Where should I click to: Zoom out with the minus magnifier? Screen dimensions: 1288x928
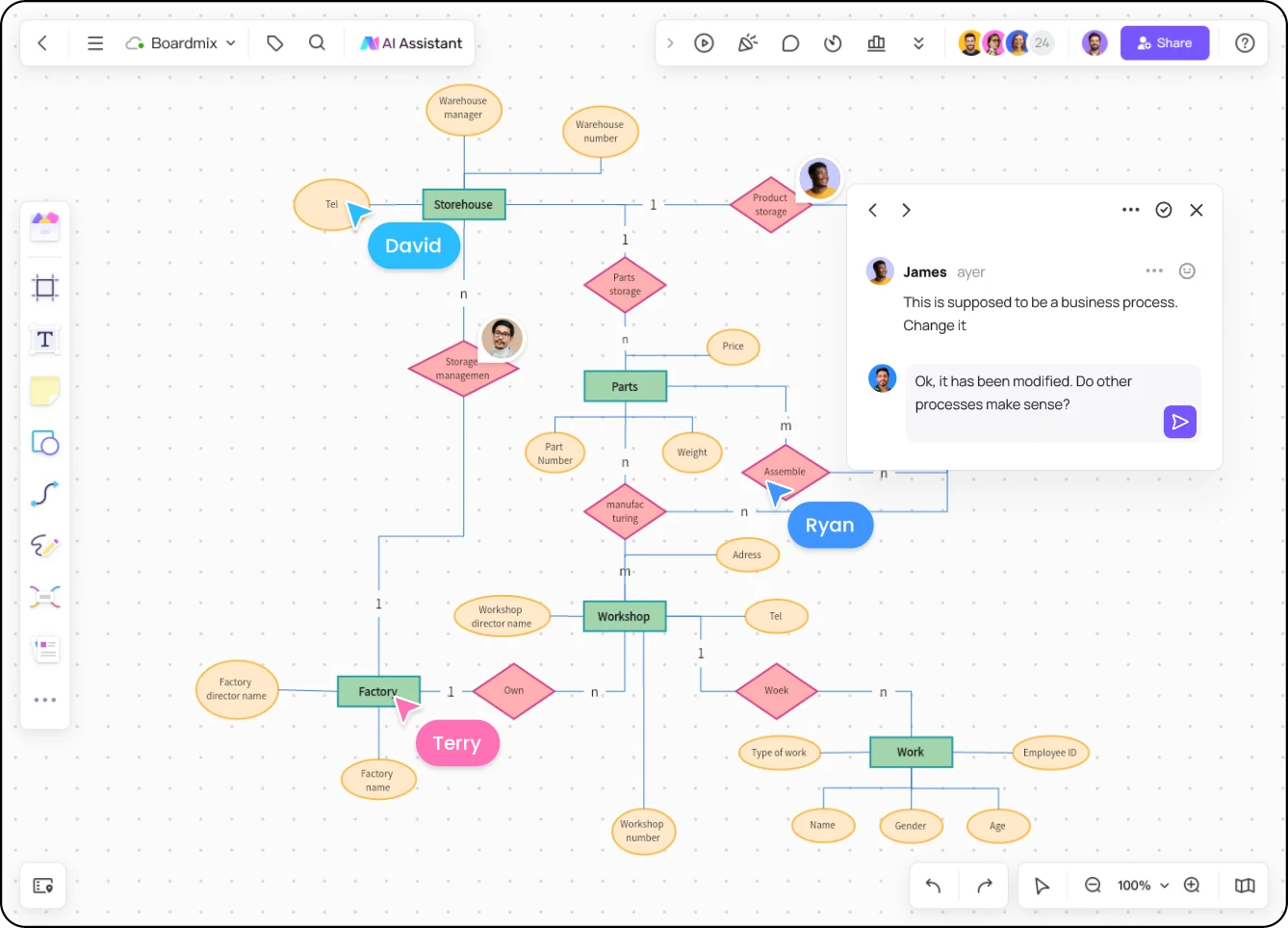tap(1093, 886)
